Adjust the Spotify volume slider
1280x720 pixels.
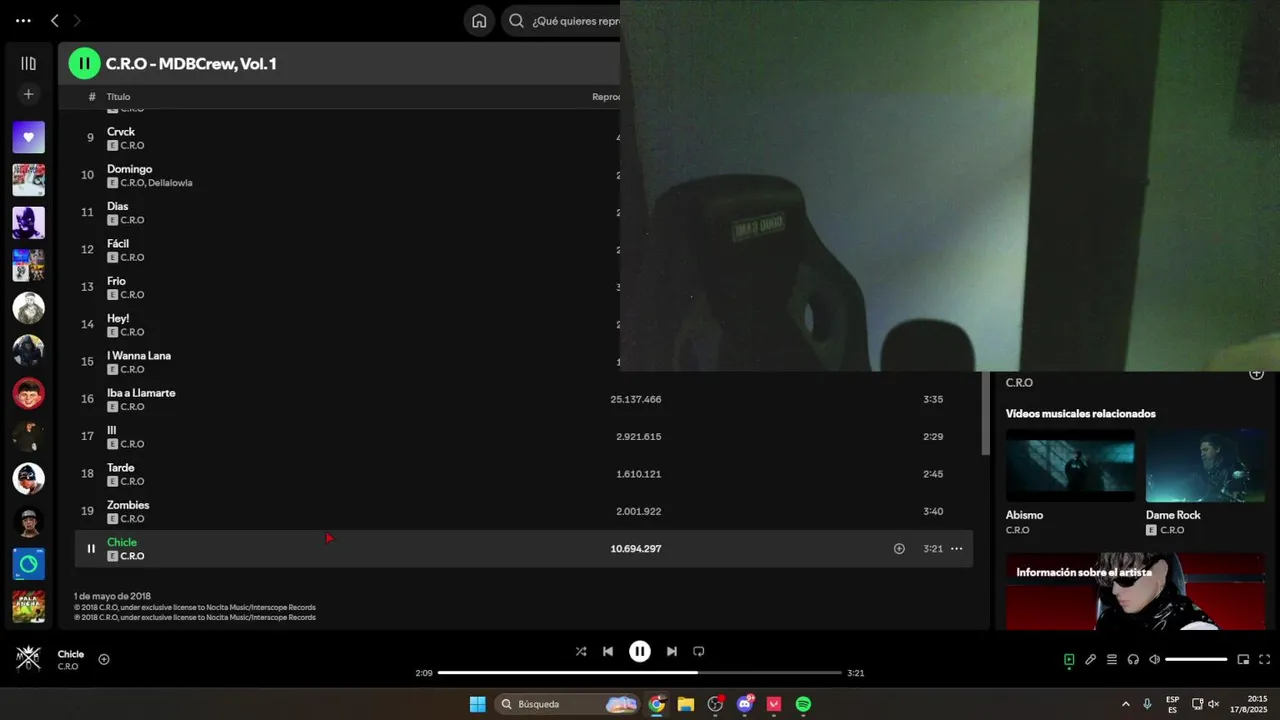1196,659
